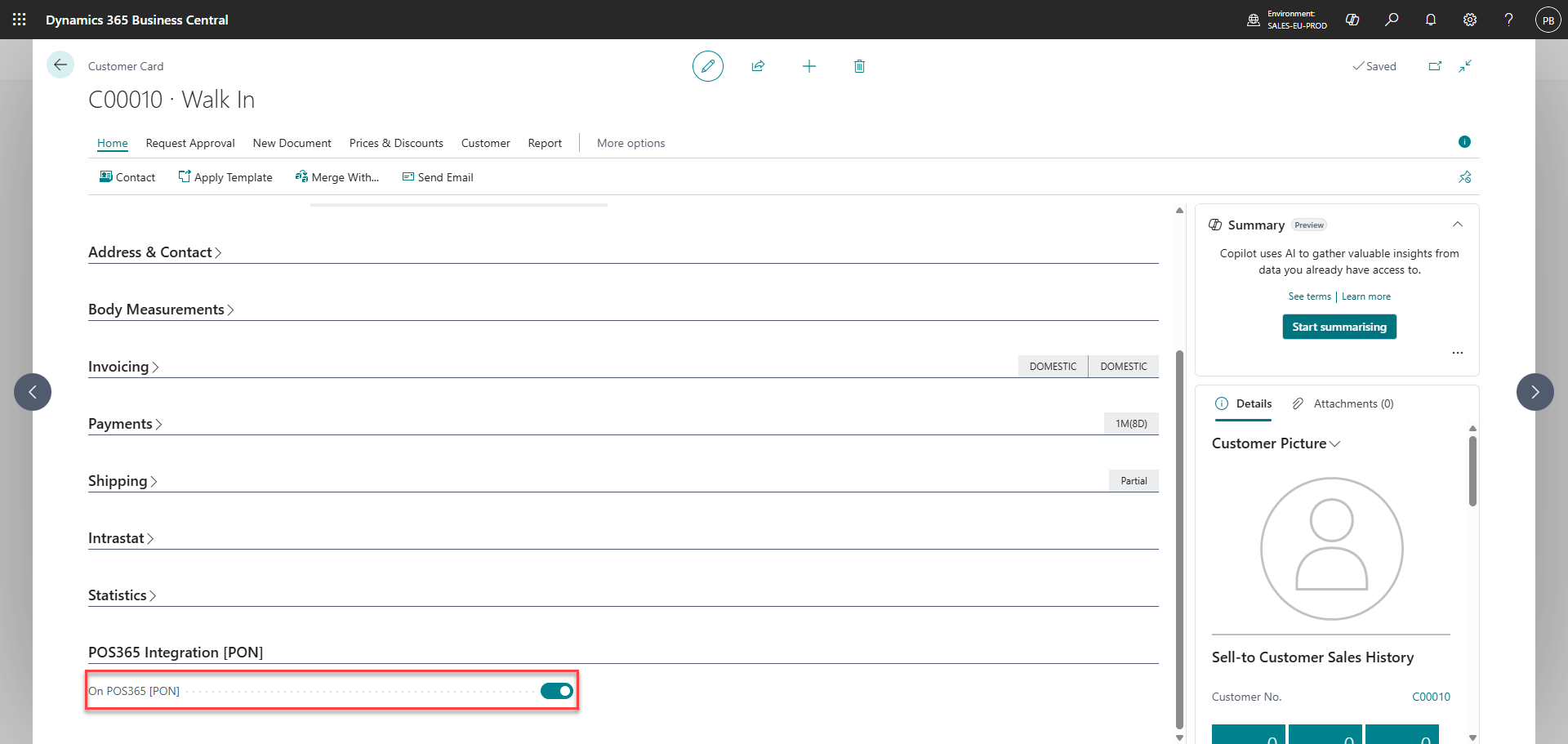Click Send Email action

click(438, 177)
